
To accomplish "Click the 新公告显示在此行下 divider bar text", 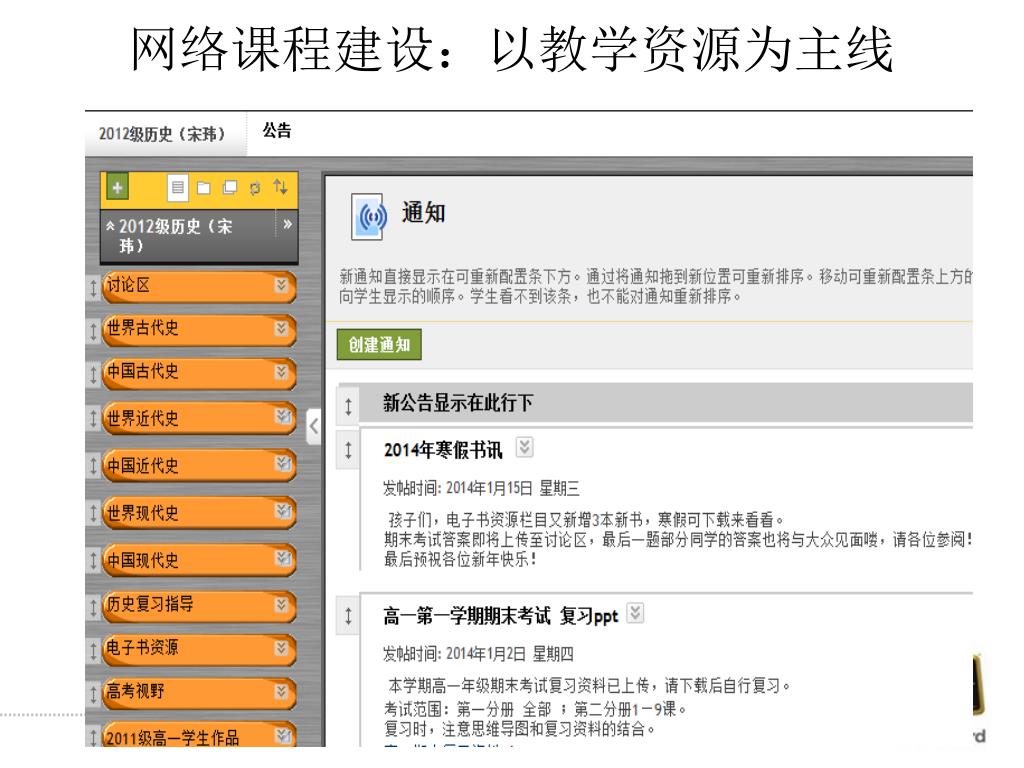I will click(458, 403).
